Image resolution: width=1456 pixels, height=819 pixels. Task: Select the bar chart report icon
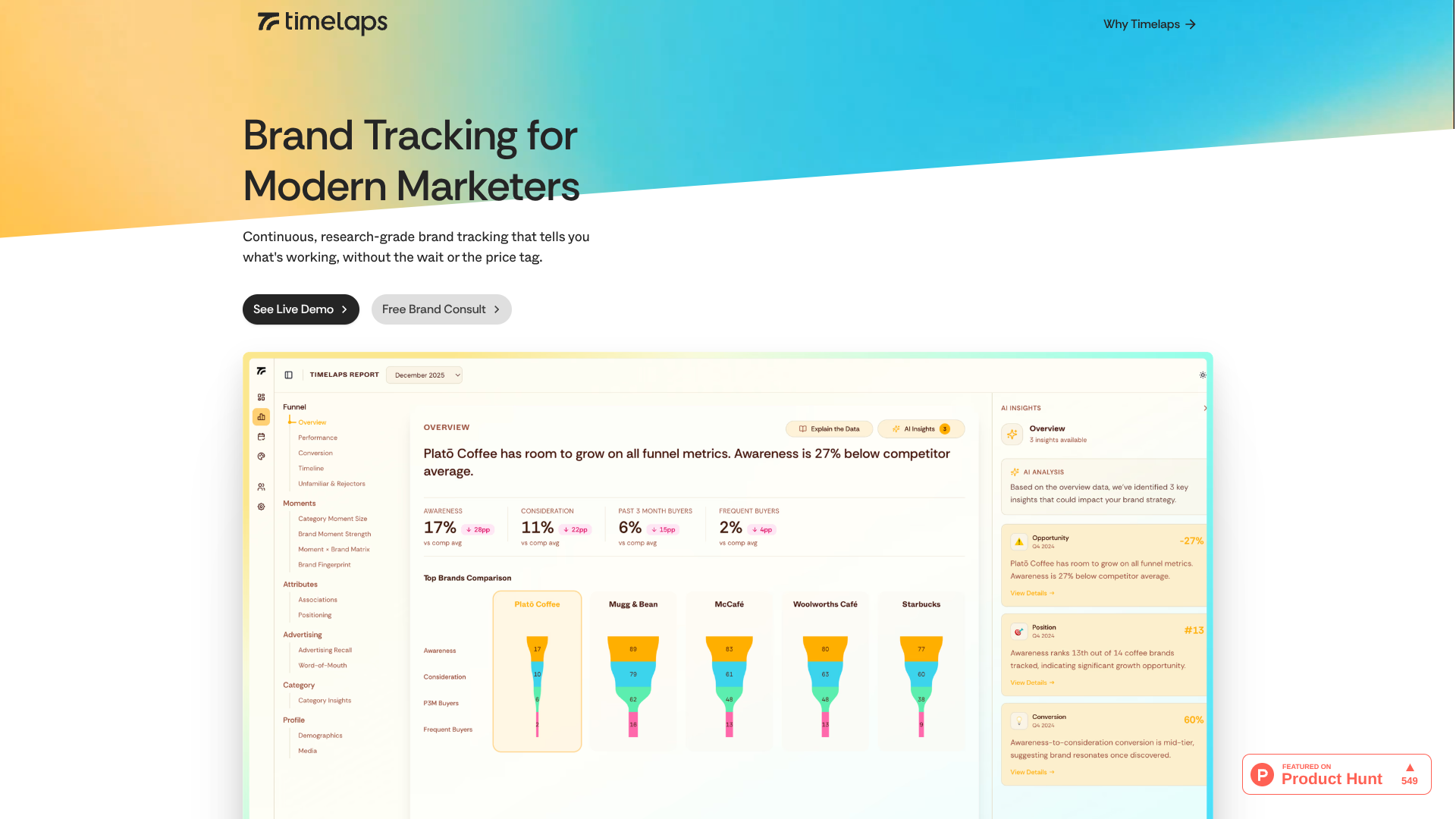[x=261, y=417]
